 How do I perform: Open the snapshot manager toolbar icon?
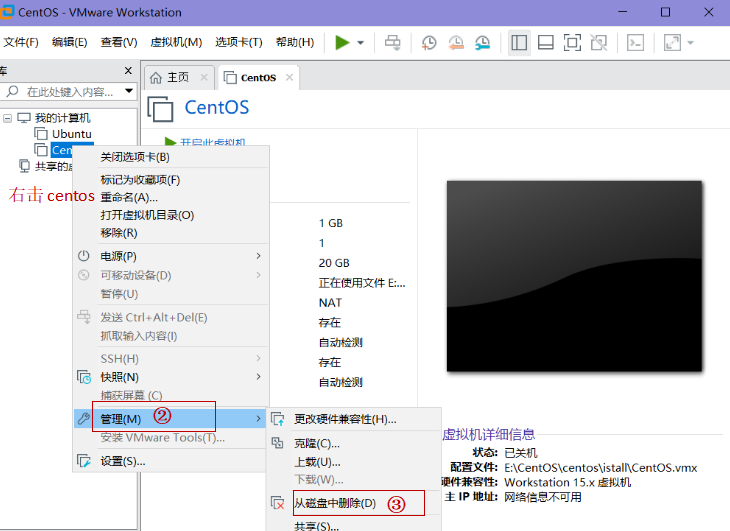[482, 42]
